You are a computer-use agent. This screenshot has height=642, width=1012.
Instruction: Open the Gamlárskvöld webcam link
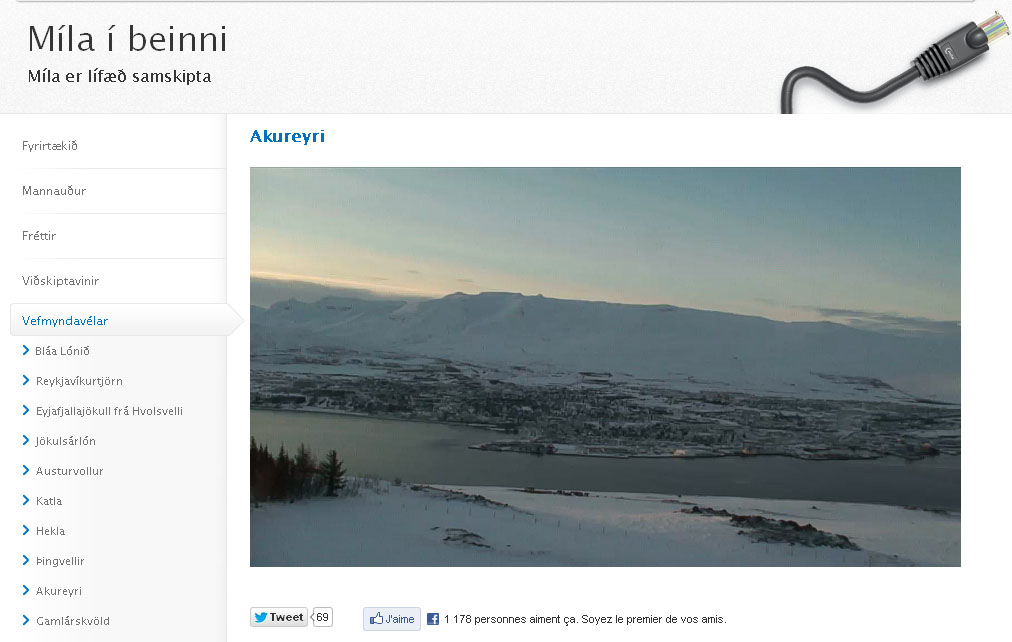[73, 621]
